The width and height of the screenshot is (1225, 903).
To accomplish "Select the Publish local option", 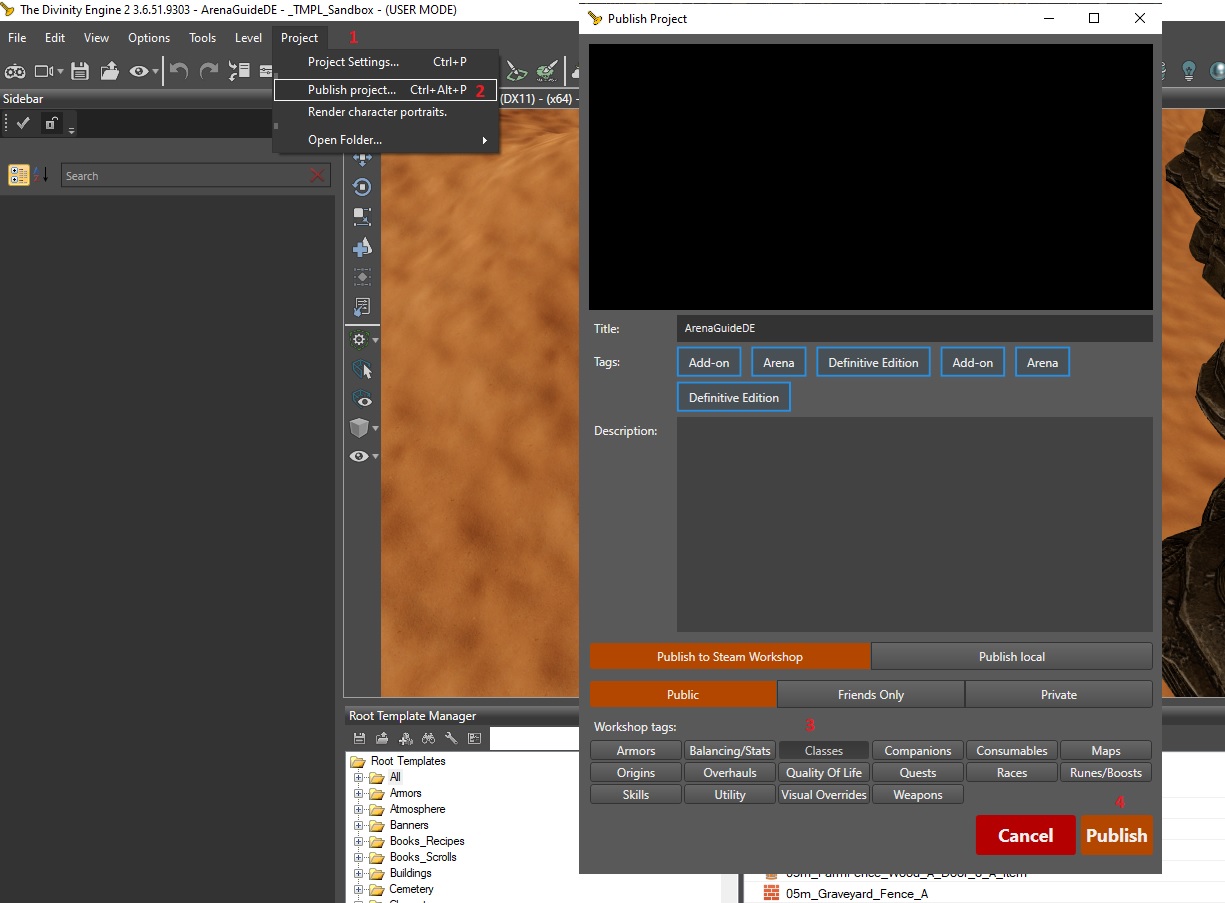I will pyautogui.click(x=1012, y=656).
